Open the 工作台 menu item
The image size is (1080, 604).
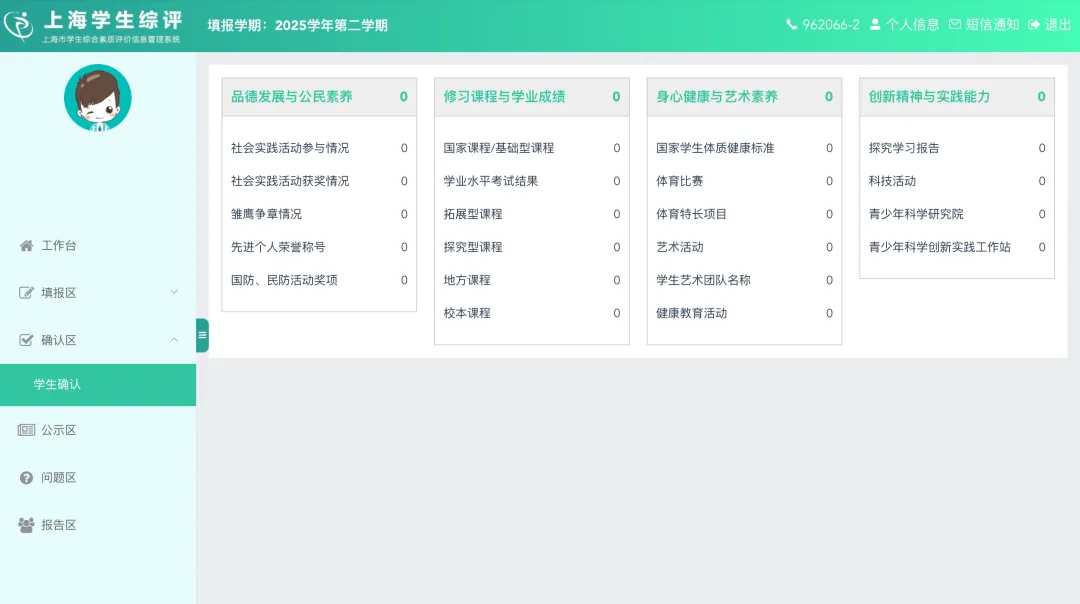pos(98,246)
